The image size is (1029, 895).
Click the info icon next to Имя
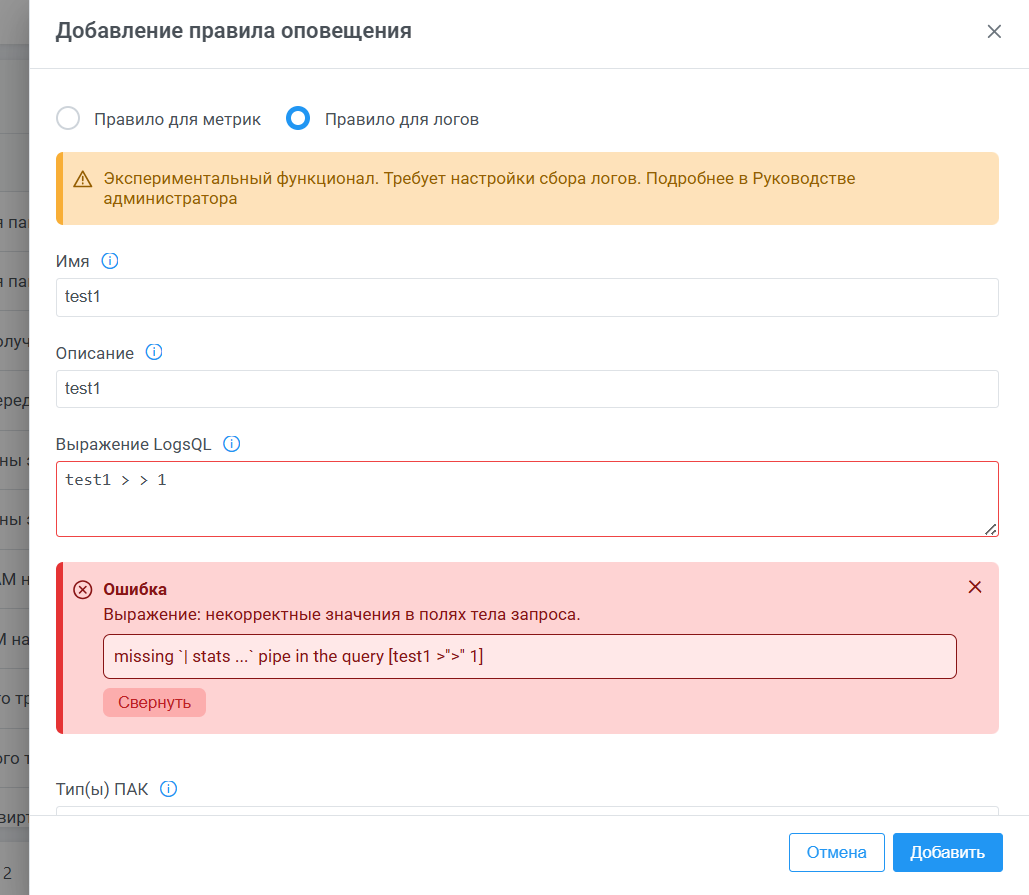(110, 261)
